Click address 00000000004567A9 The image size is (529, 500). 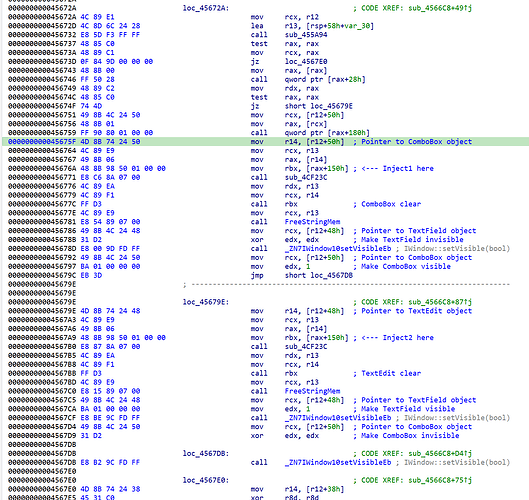tap(42, 338)
